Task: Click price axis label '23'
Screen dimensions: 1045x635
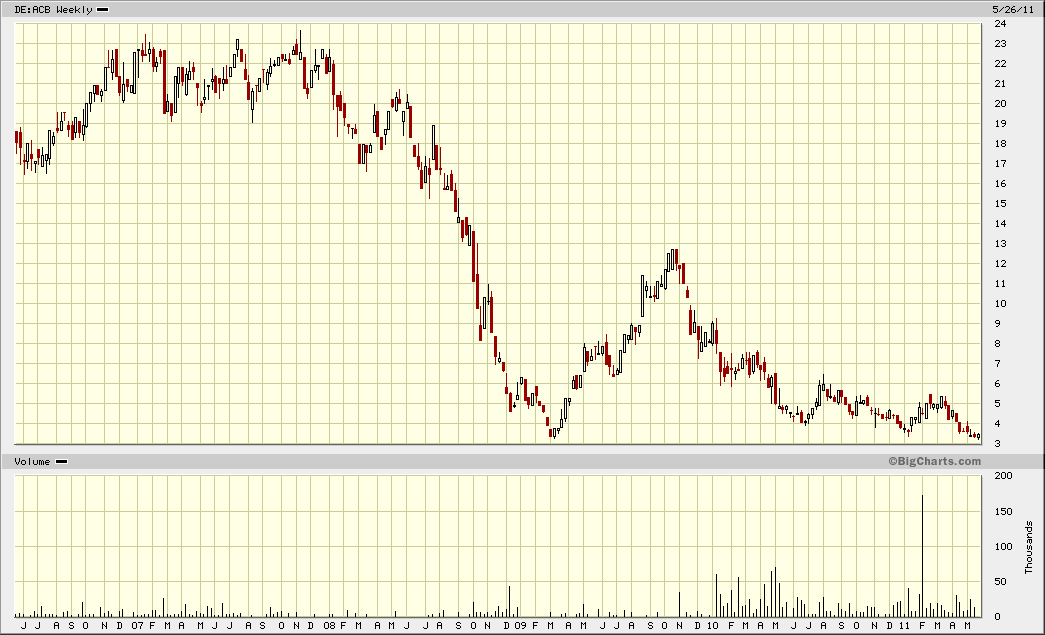Action: 1000,43
